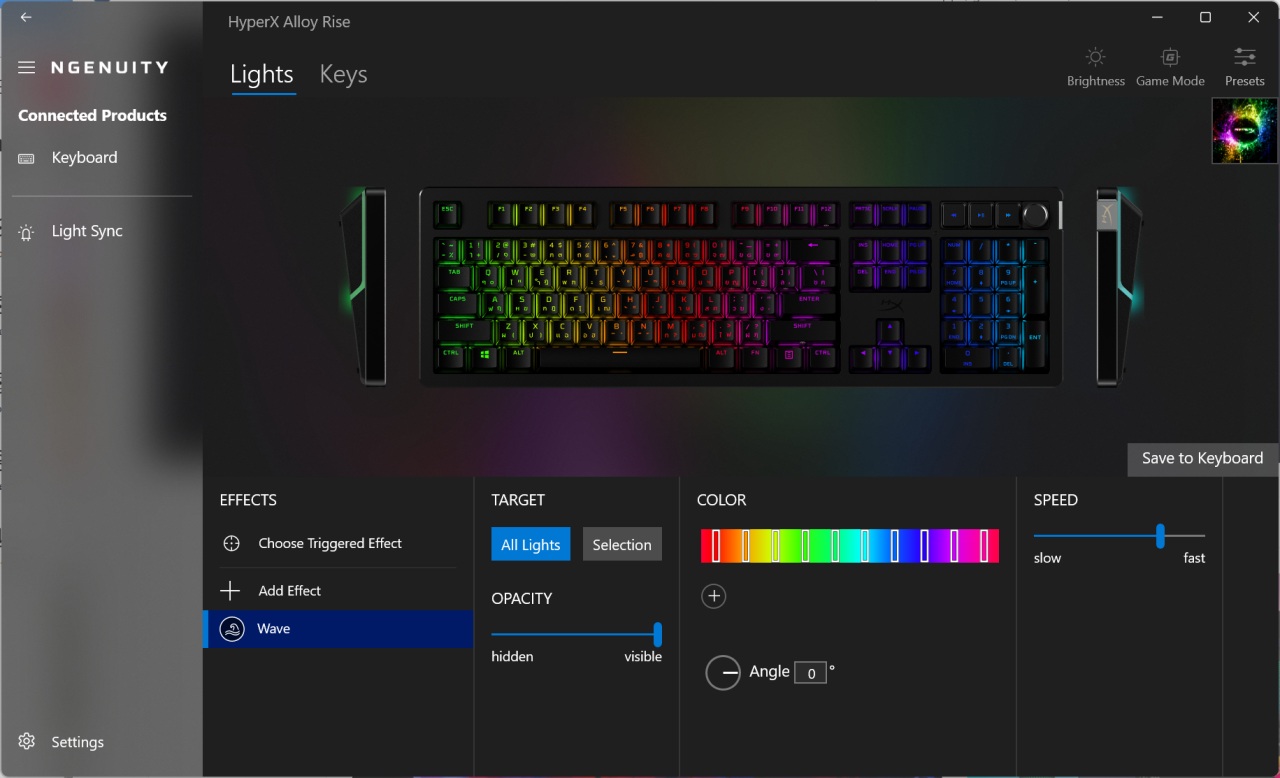Click the Angle dial control
Viewport: 1280px width, 778px height.
point(723,673)
